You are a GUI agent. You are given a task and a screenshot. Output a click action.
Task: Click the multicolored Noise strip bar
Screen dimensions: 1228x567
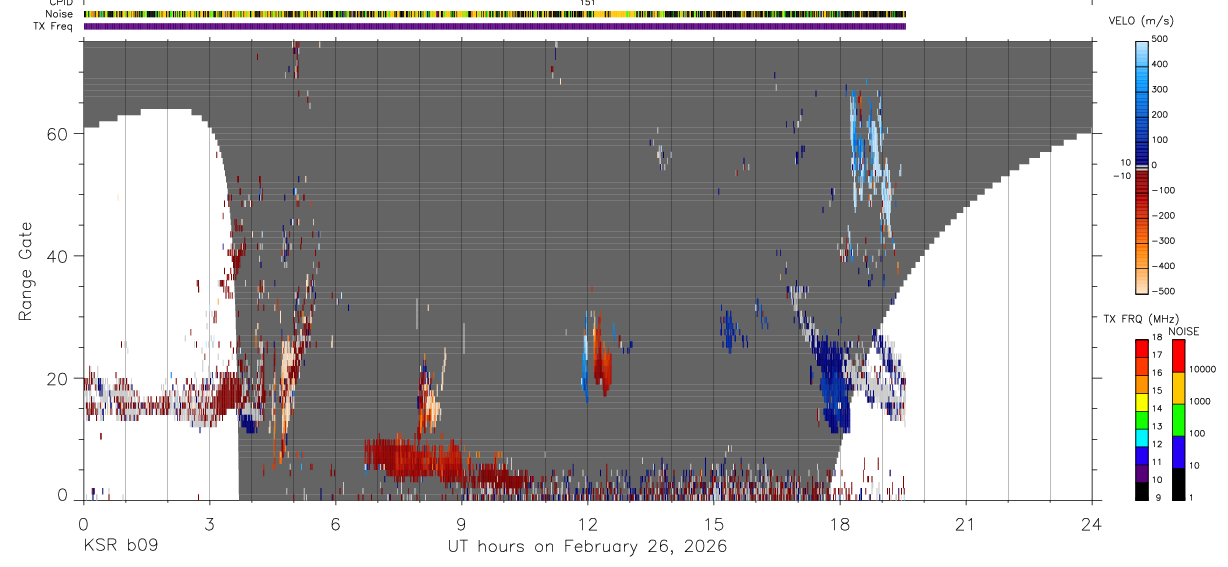point(494,14)
